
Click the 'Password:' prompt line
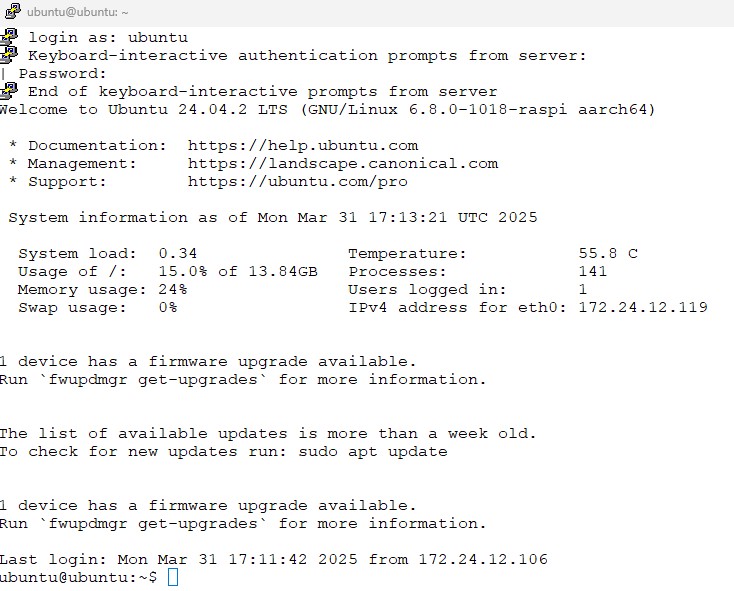pos(62,73)
